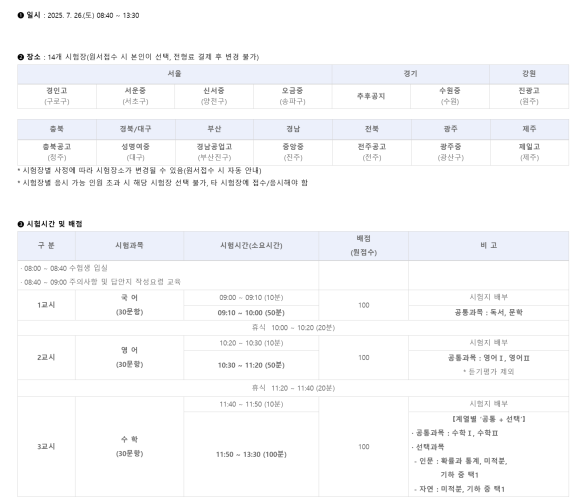Viewport: 580px width, 498px height.
Task: Click the 휴식 11:20 ~ 11:40 break row
Action: click(293, 388)
